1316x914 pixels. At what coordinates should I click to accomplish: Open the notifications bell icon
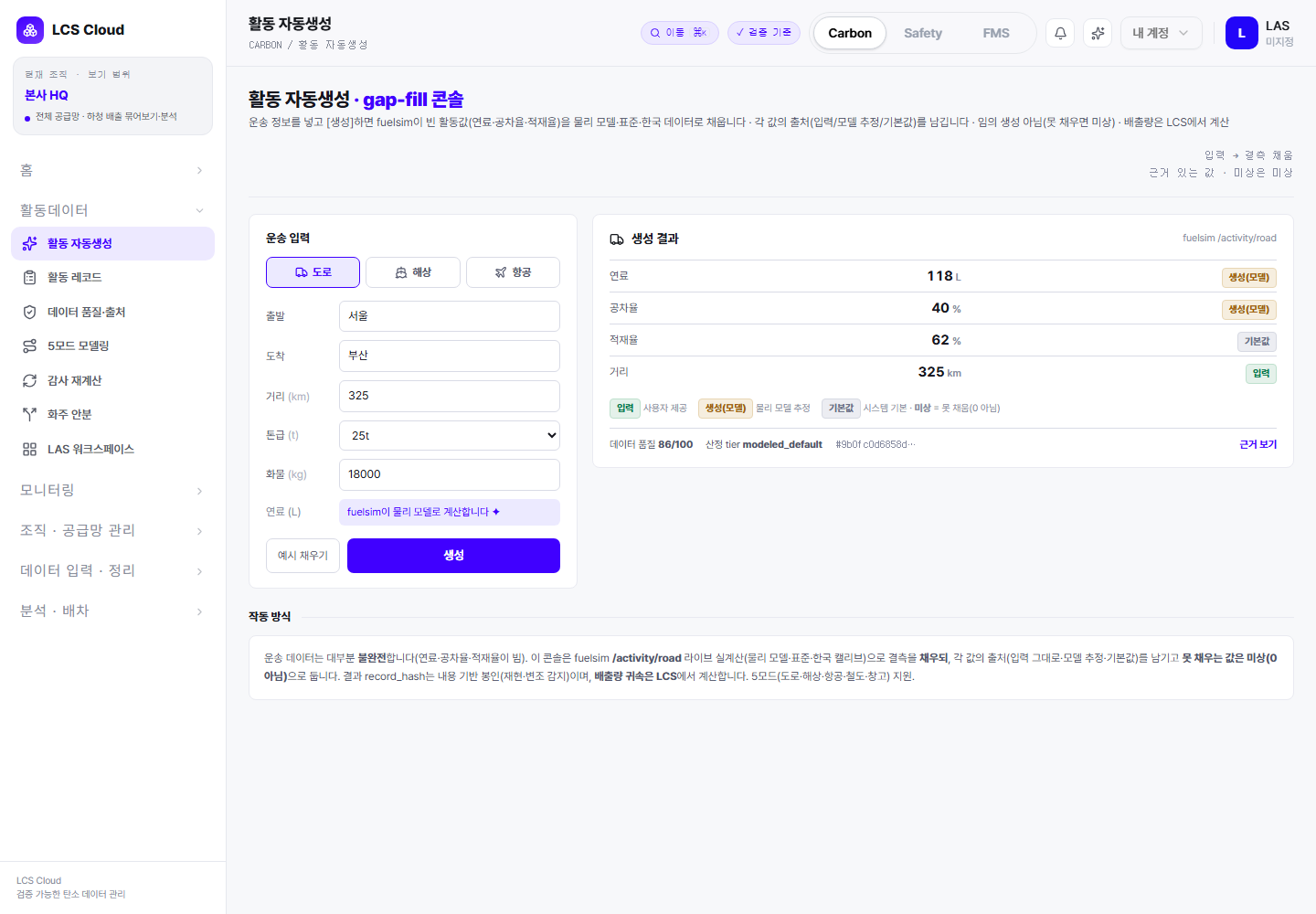[x=1060, y=33]
